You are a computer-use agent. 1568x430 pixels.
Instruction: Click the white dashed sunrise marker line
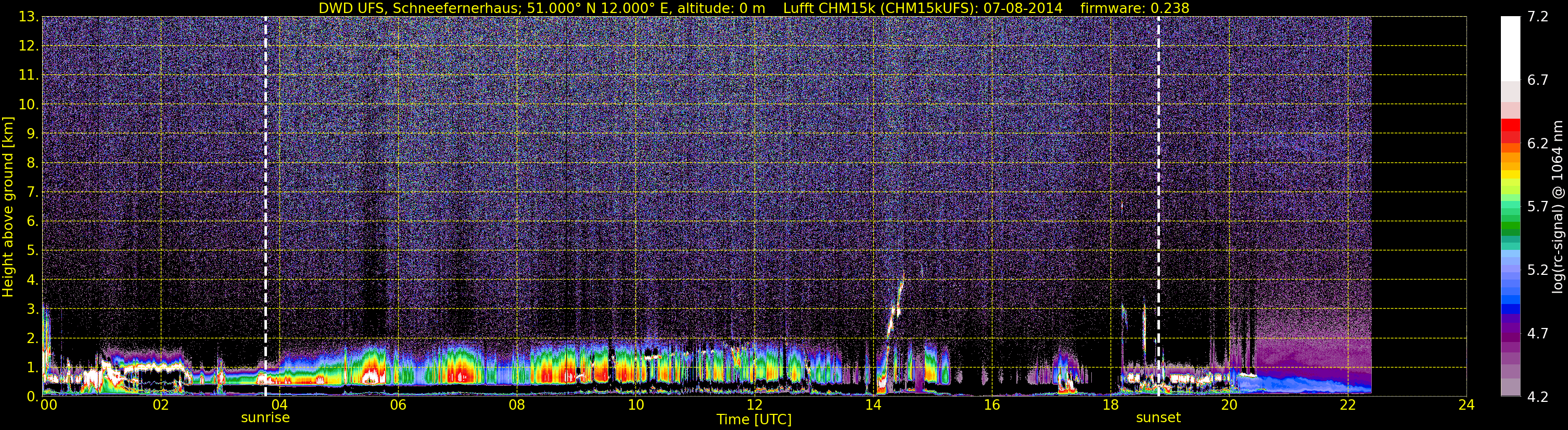[x=265, y=206]
